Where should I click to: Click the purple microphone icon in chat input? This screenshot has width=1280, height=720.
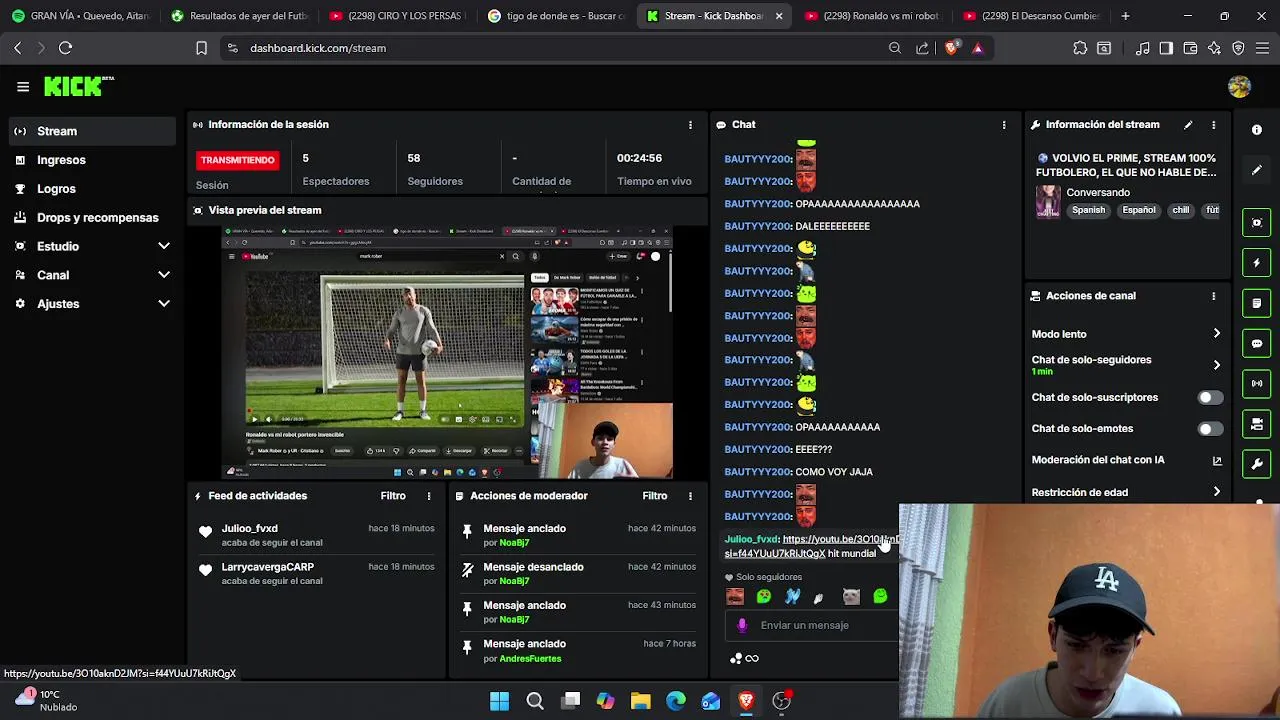pos(742,625)
